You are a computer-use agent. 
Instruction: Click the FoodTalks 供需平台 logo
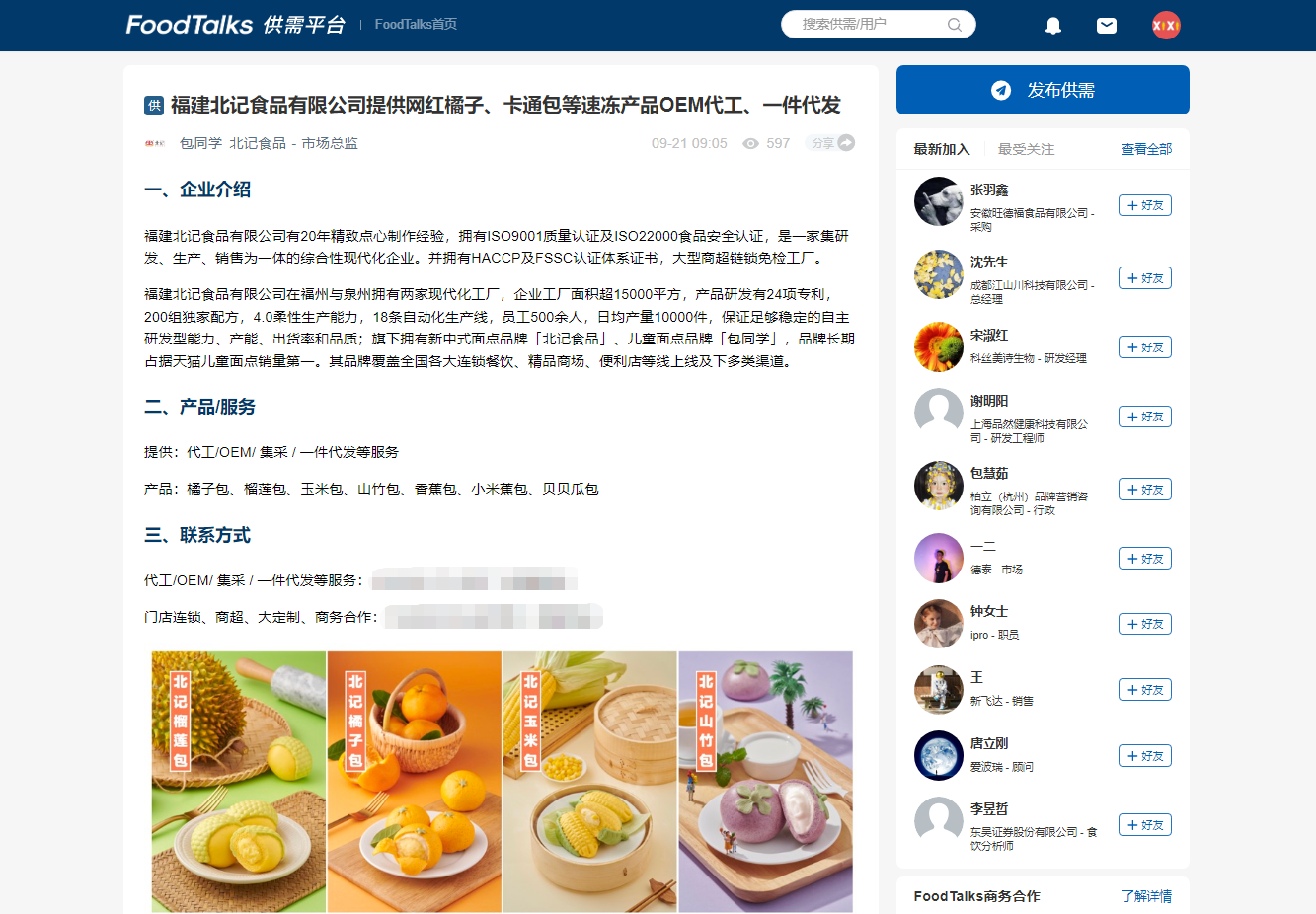click(236, 25)
